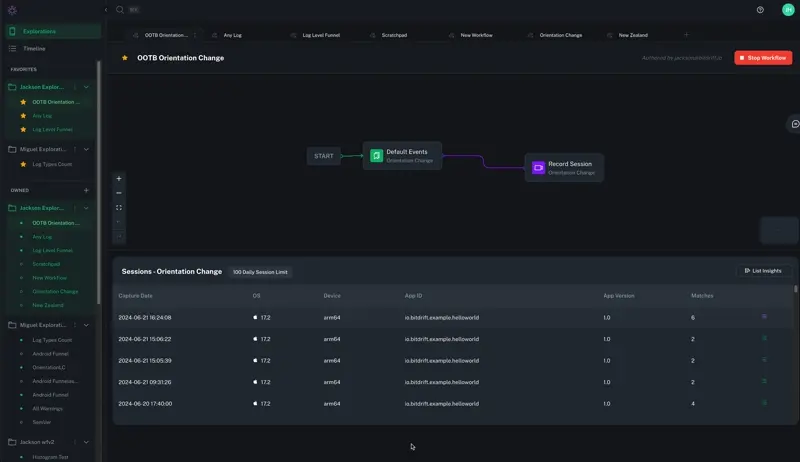This screenshot has width=800, height=462.
Task: Open session row dated 2024-06-21 16:24:08
Action: pyautogui.click(x=145, y=317)
